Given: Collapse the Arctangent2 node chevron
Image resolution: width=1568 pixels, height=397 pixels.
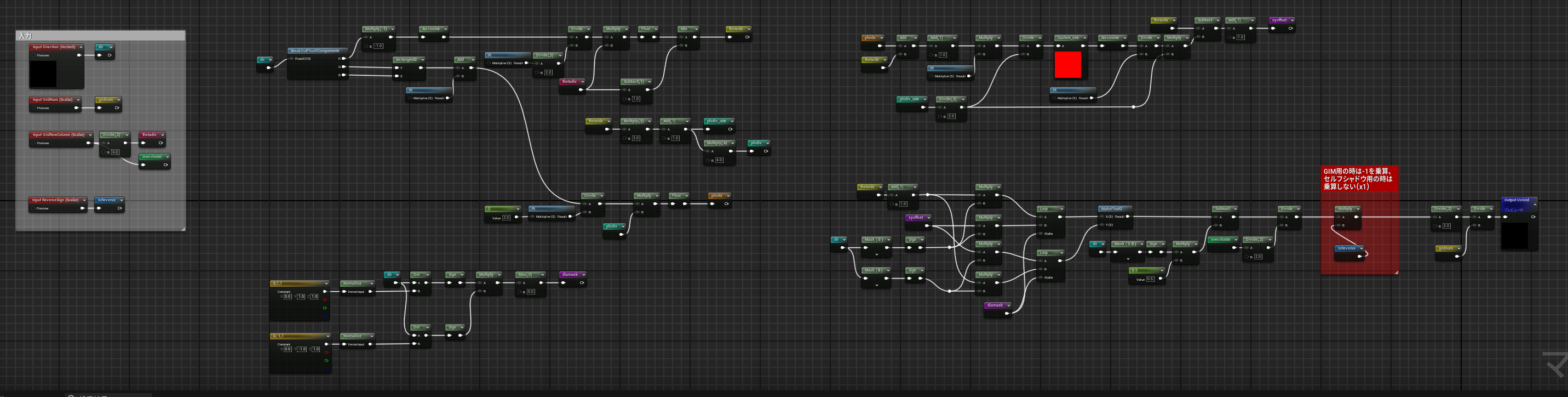Looking at the screenshot, I should (422, 60).
